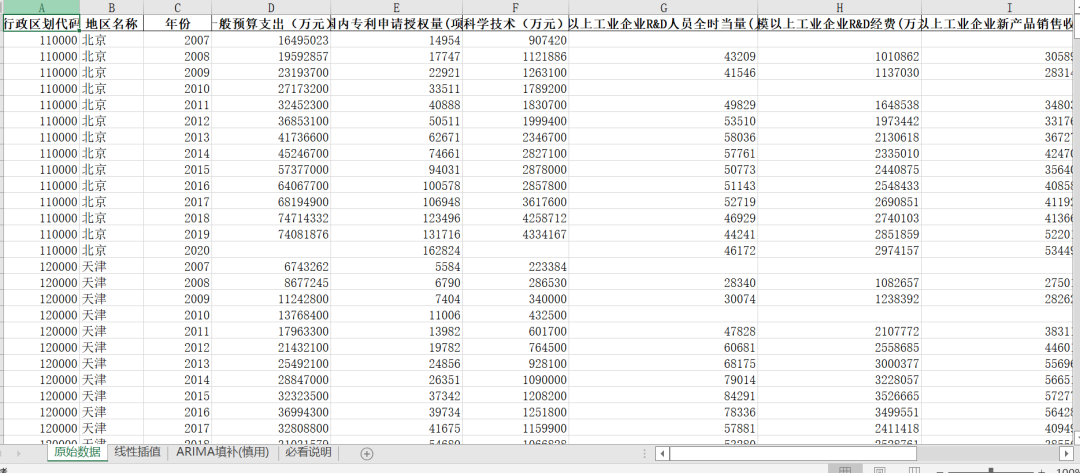
Task: Select the empty budget cell in 北京 2020 row
Action: (x=271, y=250)
